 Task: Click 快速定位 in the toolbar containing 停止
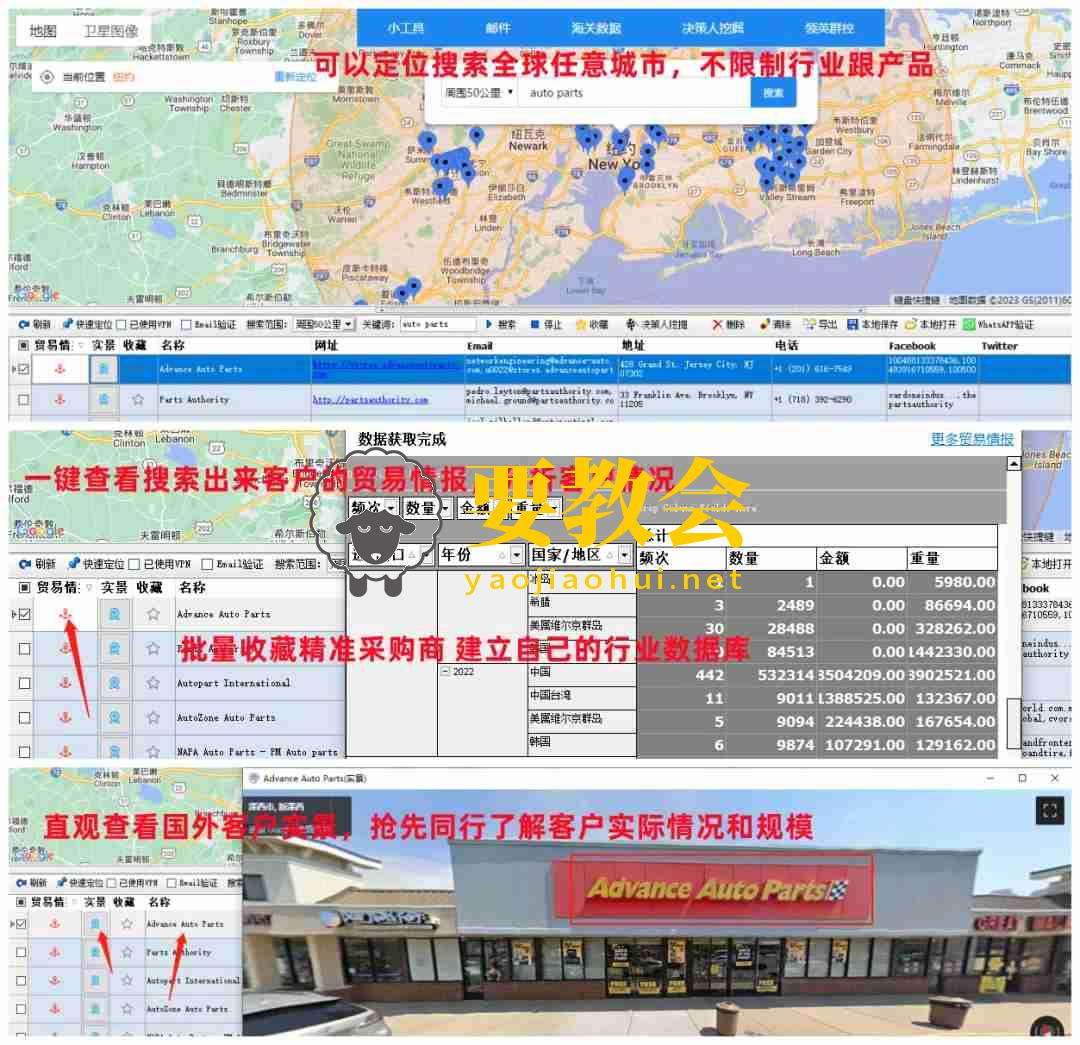tap(87, 324)
